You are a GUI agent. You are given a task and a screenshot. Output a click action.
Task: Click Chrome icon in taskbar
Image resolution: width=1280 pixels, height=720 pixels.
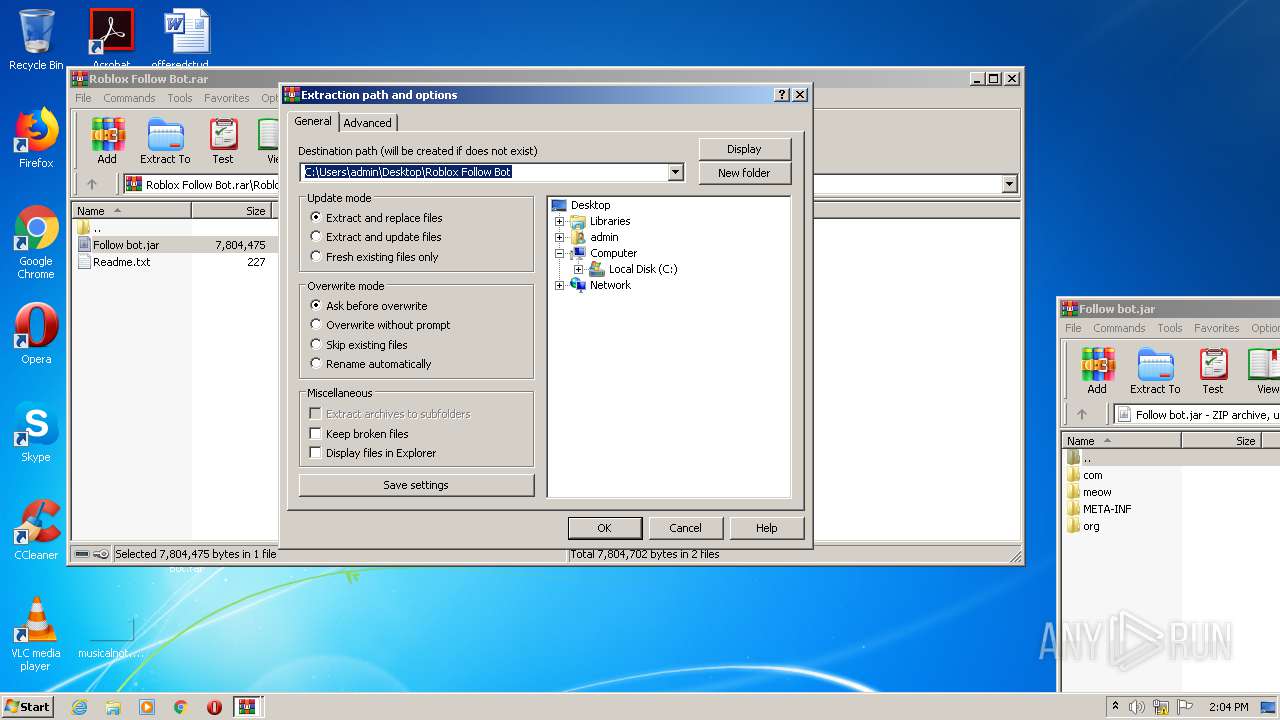coord(181,707)
